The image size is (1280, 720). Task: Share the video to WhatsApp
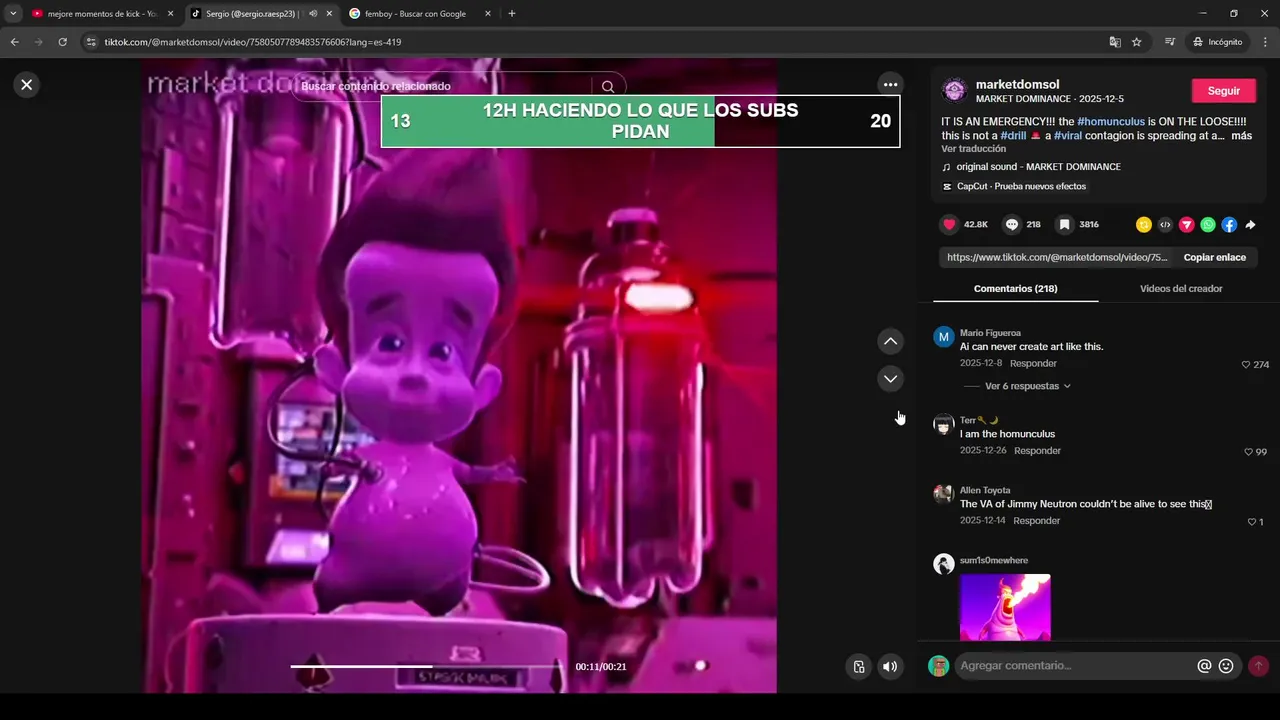click(x=1208, y=225)
